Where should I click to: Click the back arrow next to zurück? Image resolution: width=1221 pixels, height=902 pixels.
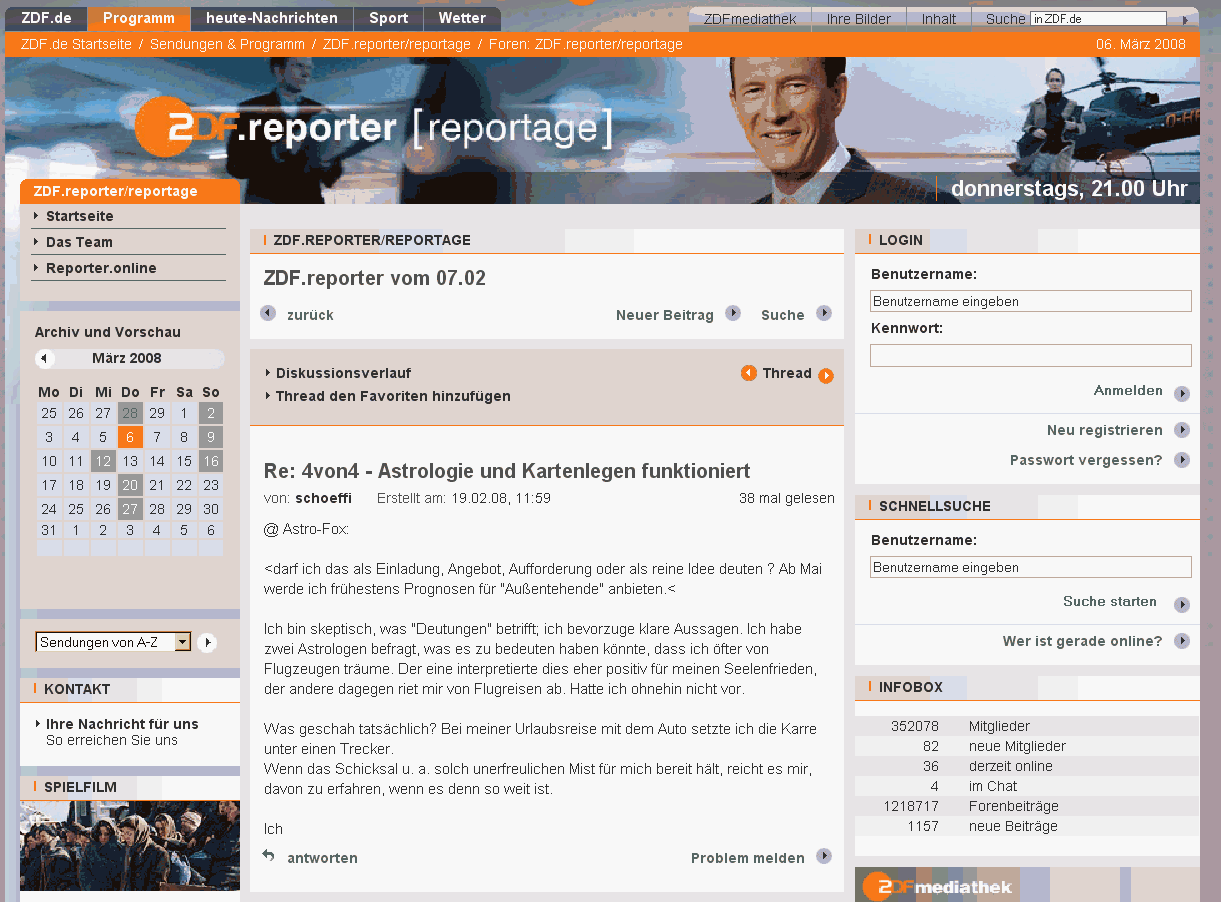267,313
